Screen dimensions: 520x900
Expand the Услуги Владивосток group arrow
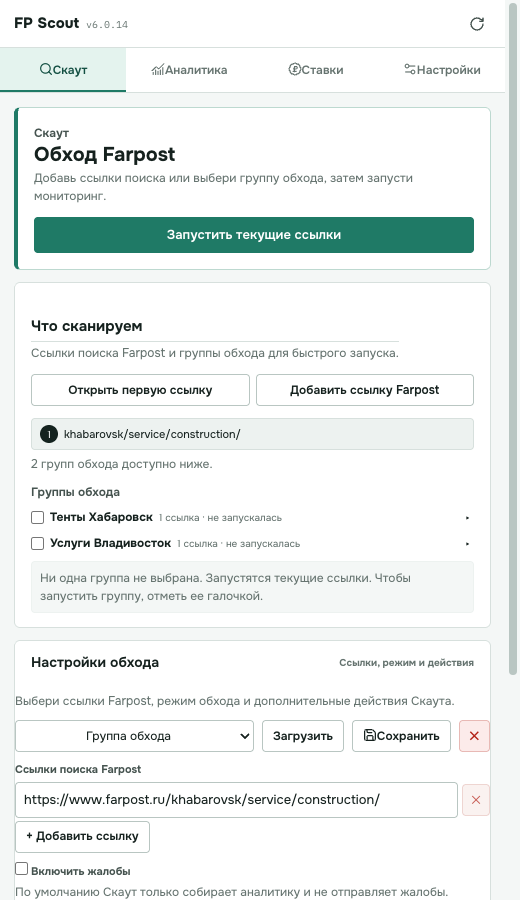tap(467, 544)
